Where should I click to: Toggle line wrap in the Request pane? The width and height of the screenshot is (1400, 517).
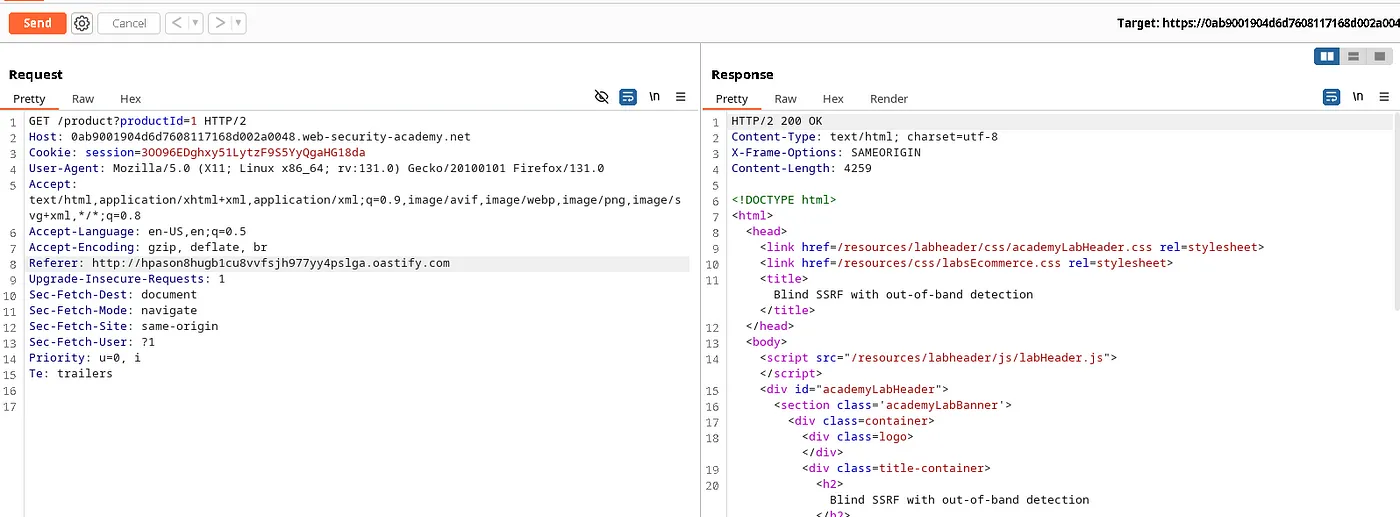pyautogui.click(x=628, y=97)
